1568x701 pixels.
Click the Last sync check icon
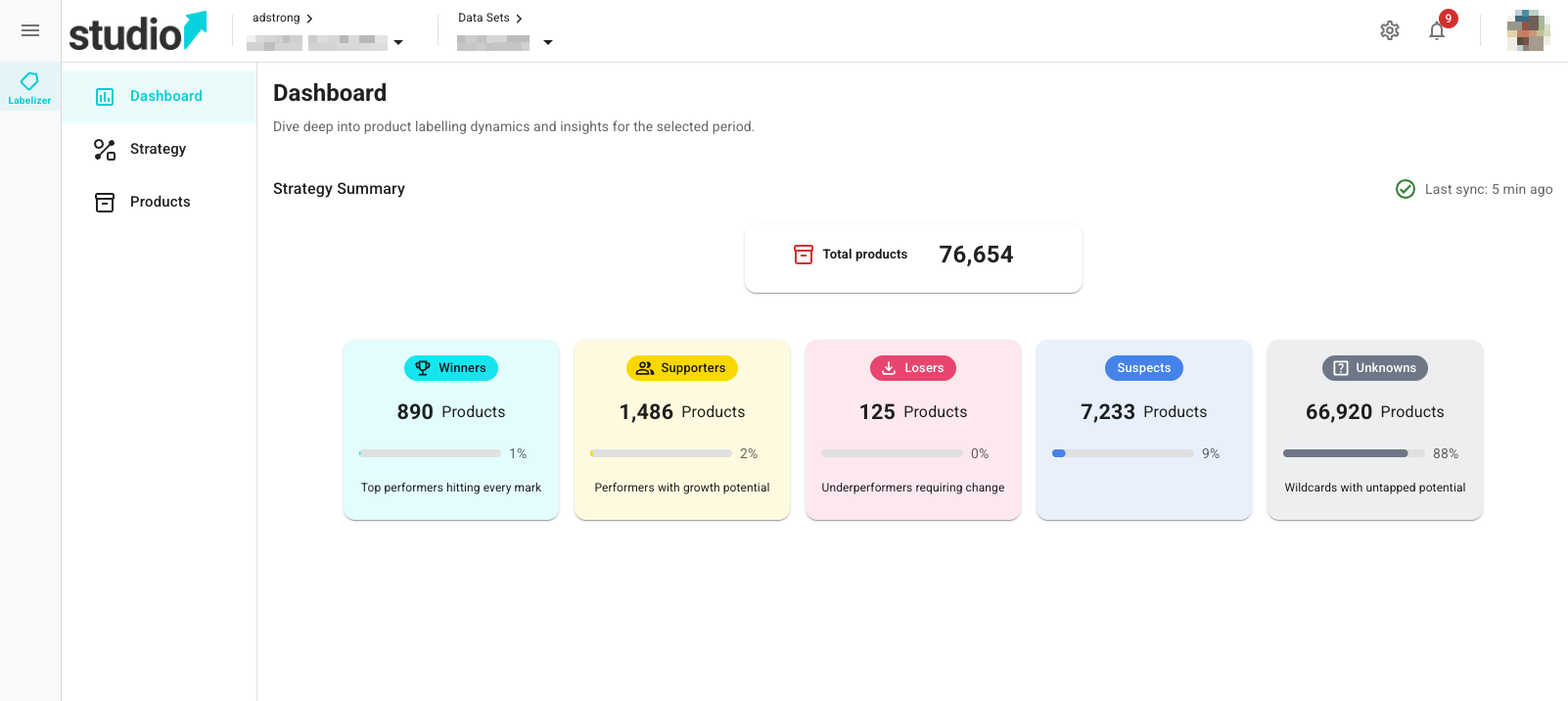pos(1406,189)
